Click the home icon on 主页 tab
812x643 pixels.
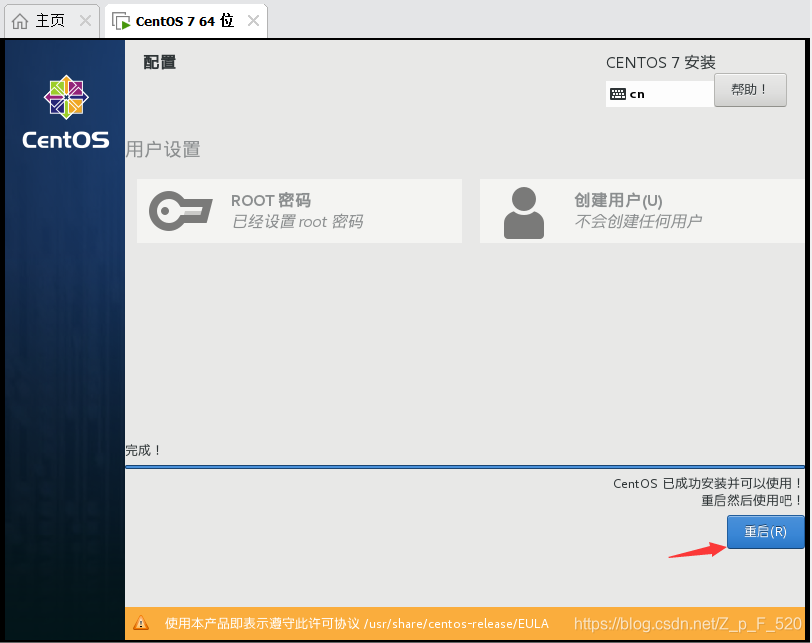click(20, 21)
